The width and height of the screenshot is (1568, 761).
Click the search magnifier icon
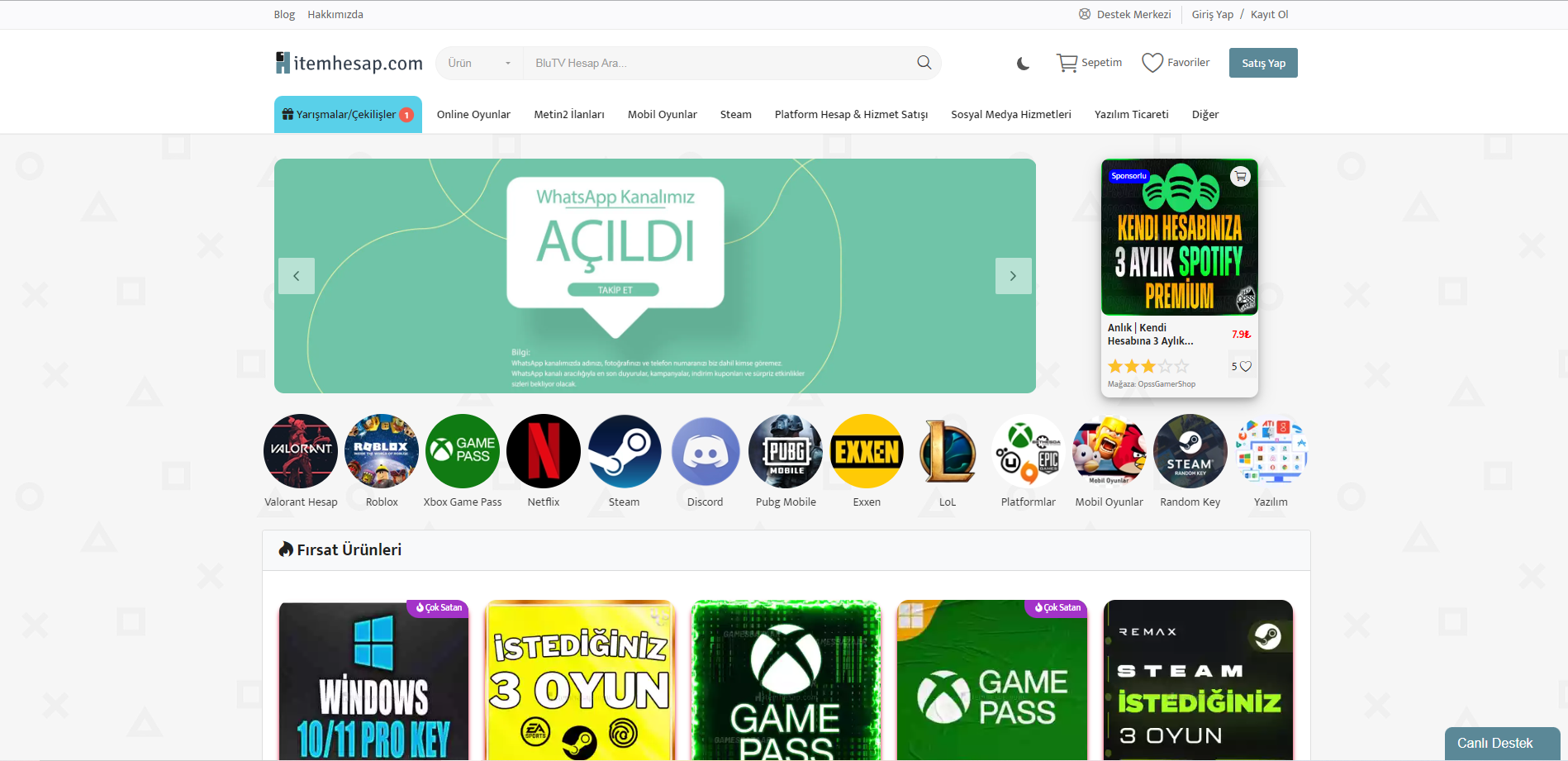tap(924, 63)
